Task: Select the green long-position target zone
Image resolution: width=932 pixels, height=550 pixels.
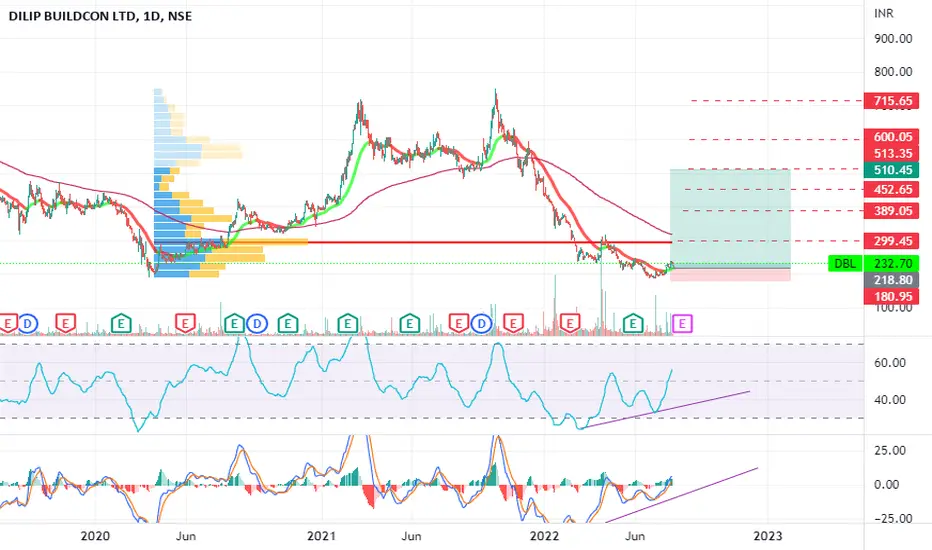Action: [730, 218]
